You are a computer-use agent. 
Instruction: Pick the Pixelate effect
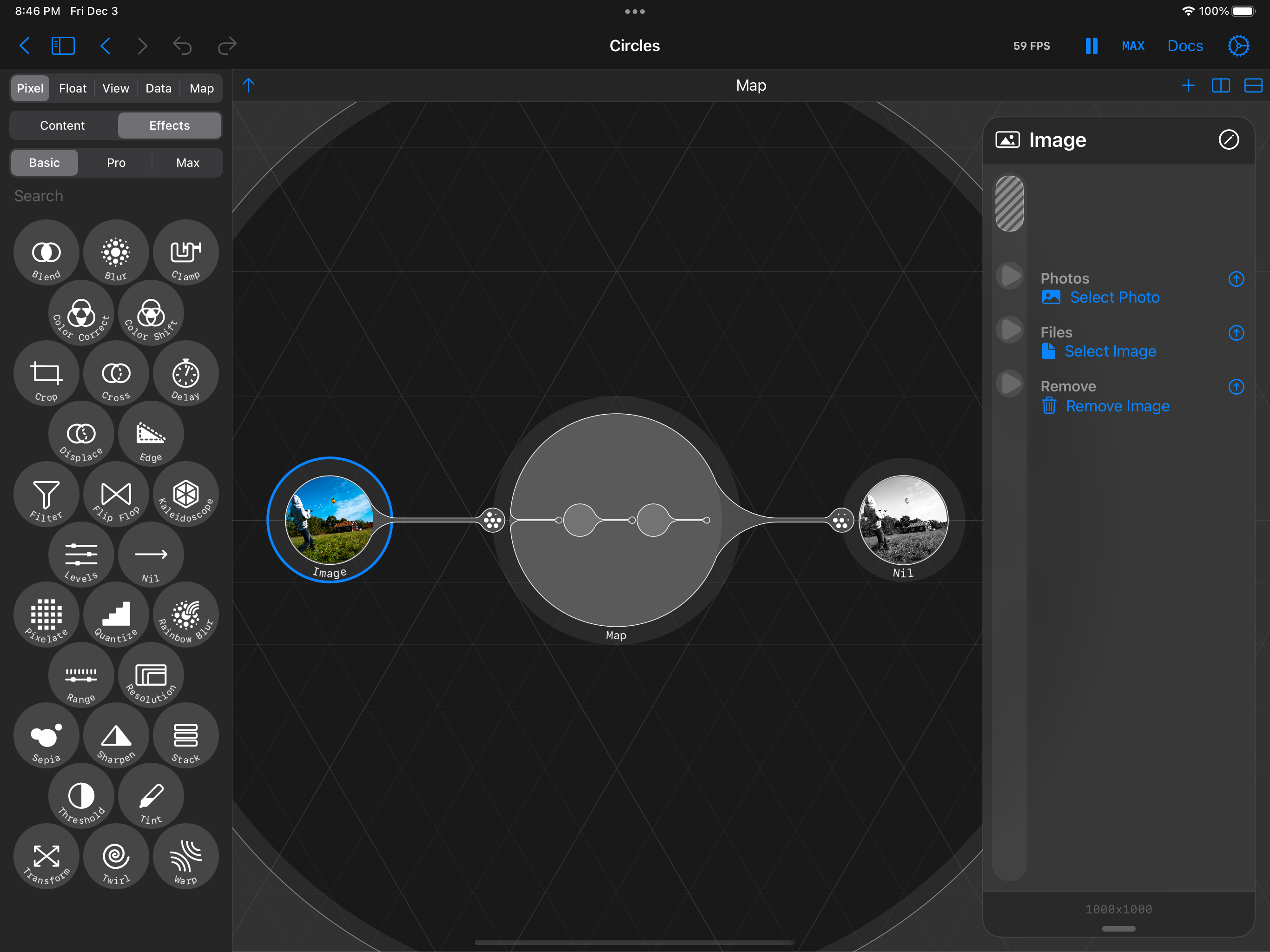point(46,615)
